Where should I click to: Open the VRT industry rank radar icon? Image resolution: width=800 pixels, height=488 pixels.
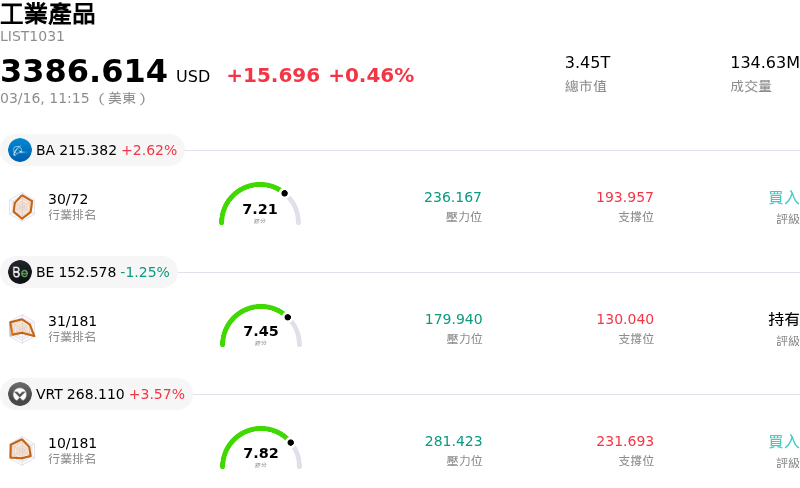pos(22,451)
